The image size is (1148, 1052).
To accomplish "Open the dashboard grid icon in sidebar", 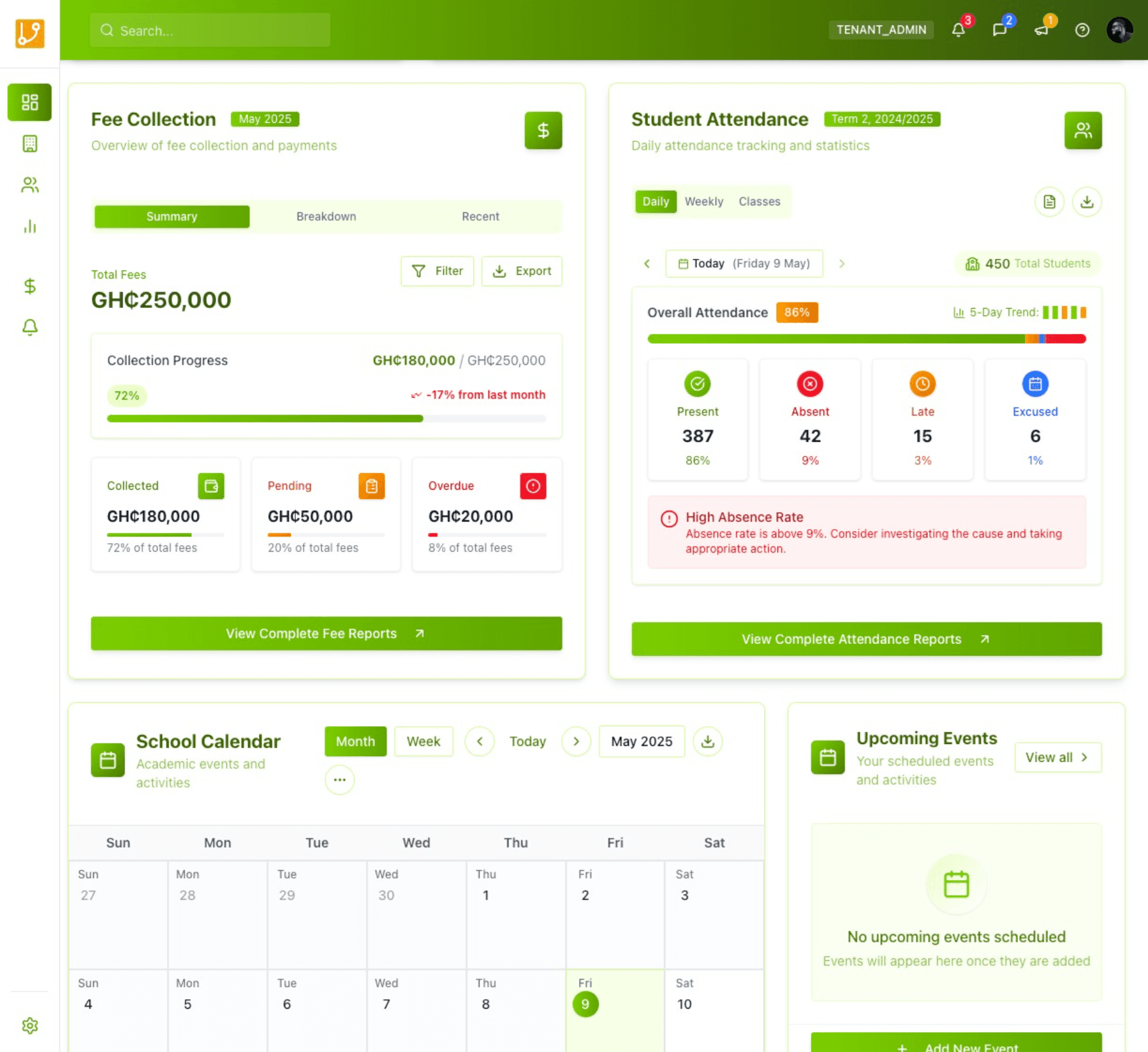I will [29, 102].
